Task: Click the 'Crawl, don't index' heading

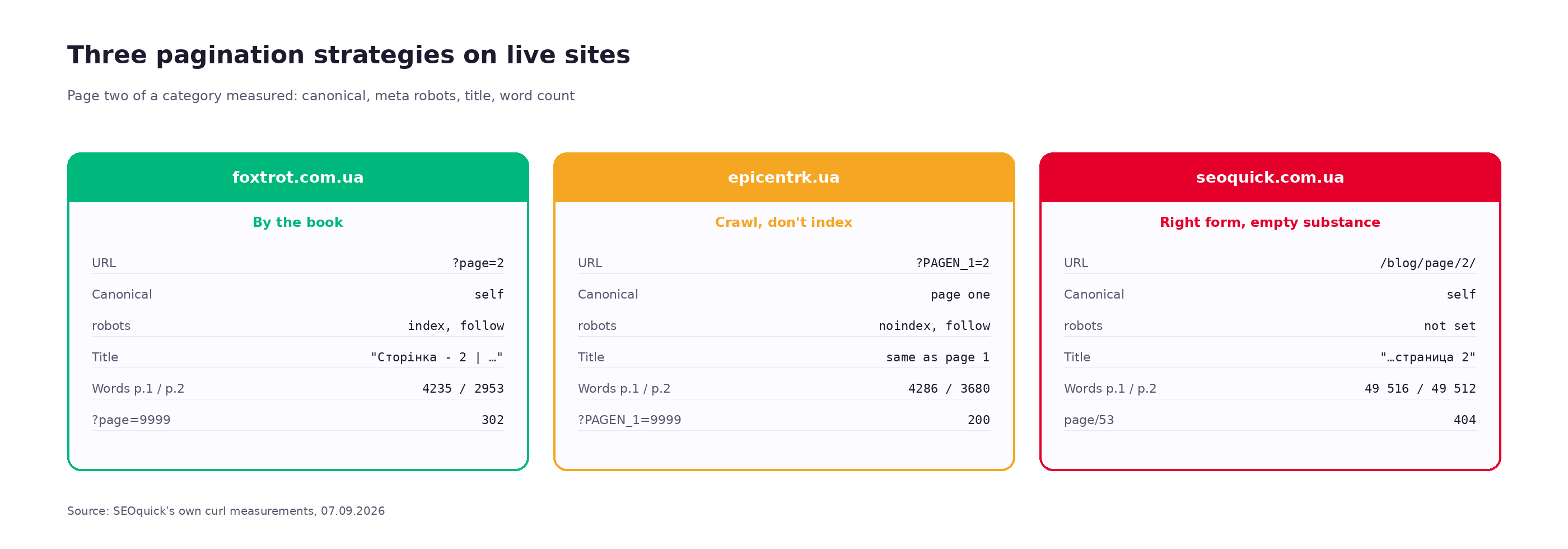Action: (x=783, y=222)
